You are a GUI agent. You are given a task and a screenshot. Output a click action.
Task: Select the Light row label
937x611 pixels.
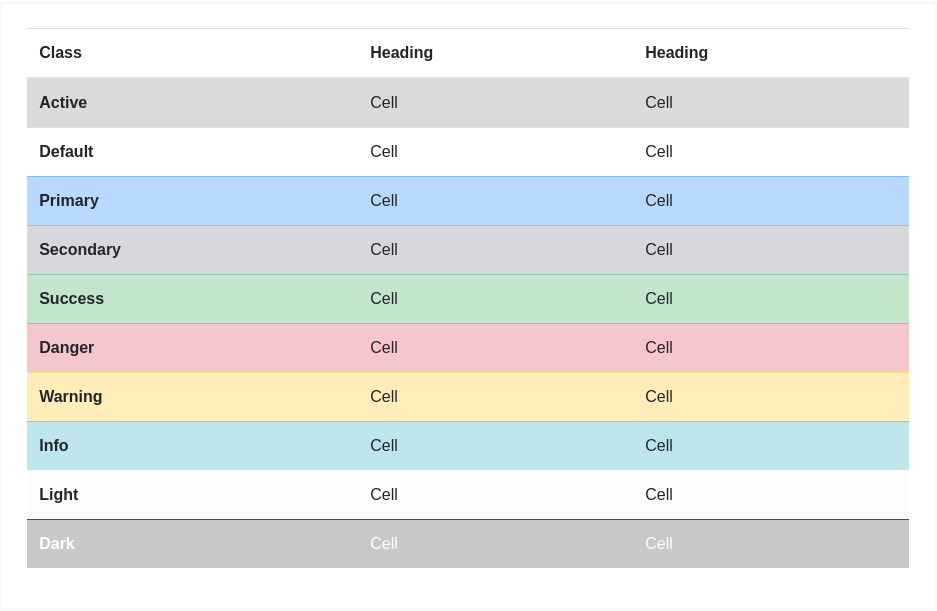[x=58, y=495]
